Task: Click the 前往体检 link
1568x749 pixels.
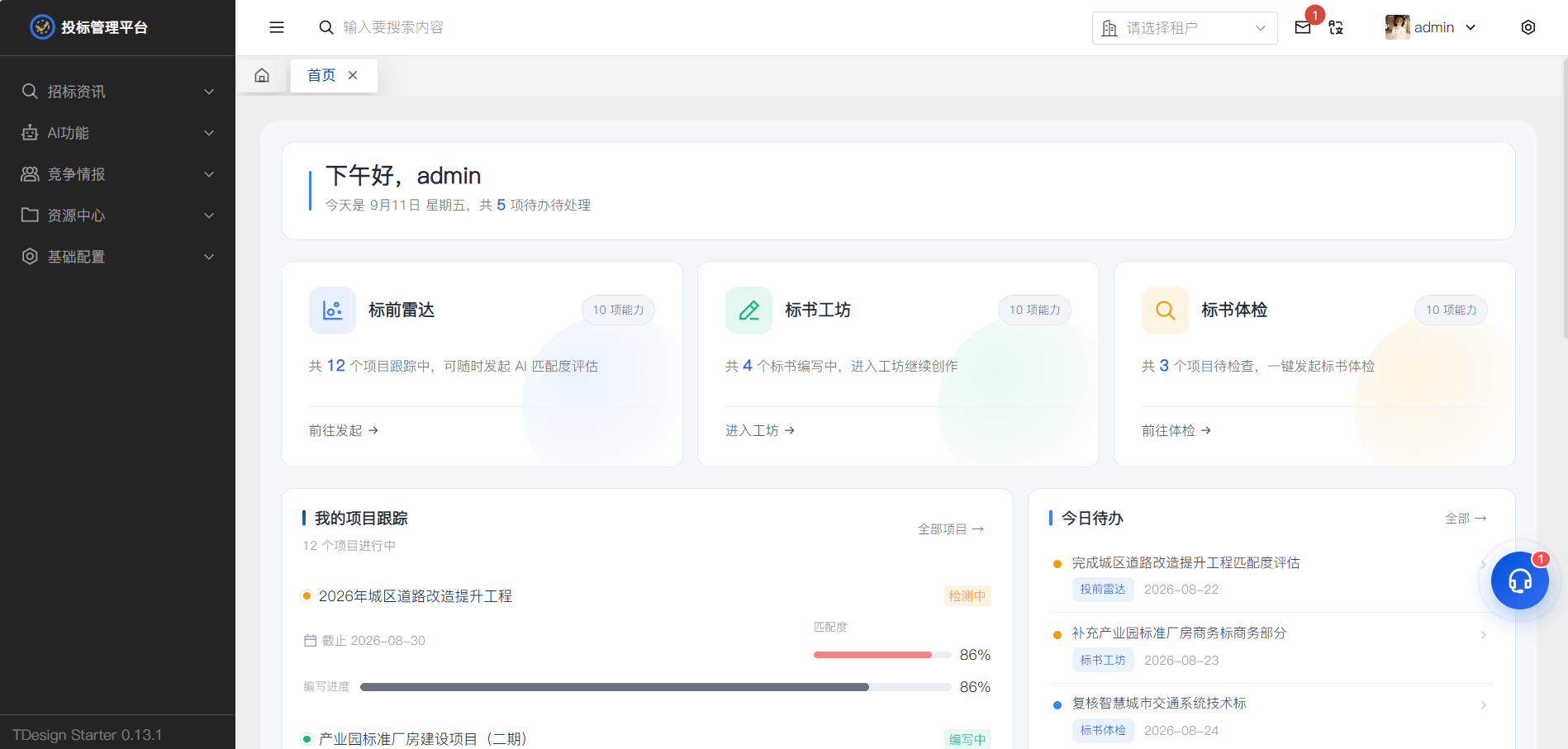Action: pos(1176,430)
